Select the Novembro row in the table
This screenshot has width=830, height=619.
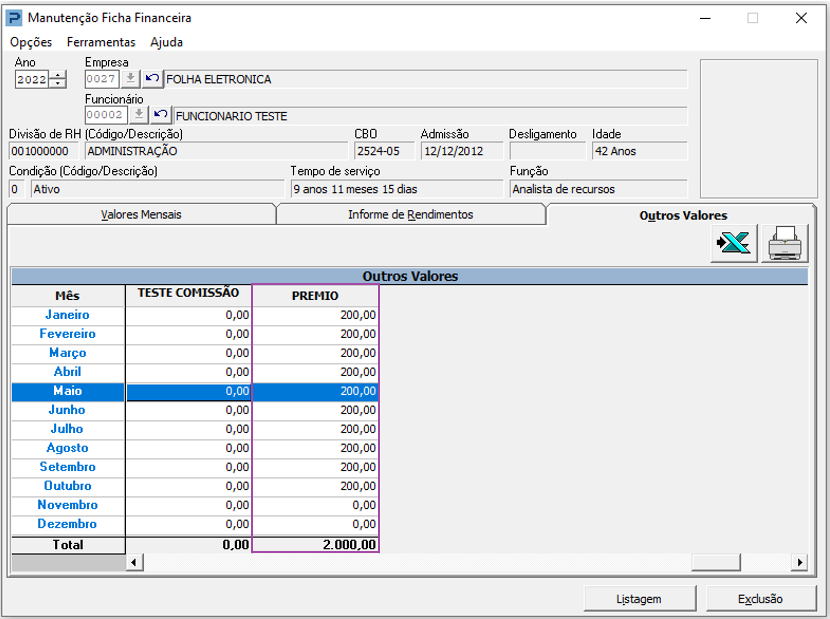point(195,505)
